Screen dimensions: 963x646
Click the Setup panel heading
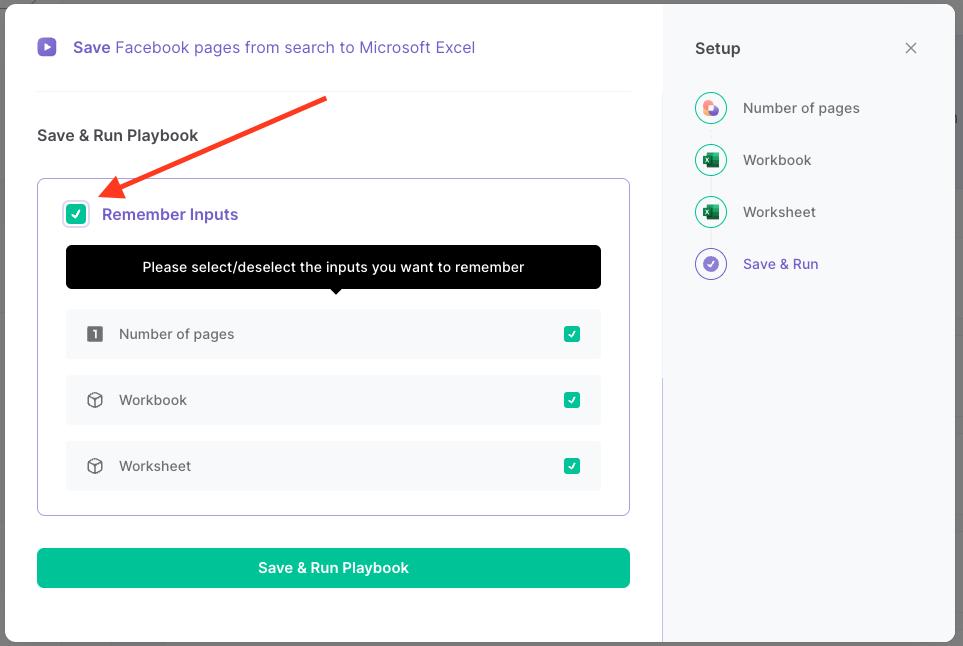click(x=717, y=49)
